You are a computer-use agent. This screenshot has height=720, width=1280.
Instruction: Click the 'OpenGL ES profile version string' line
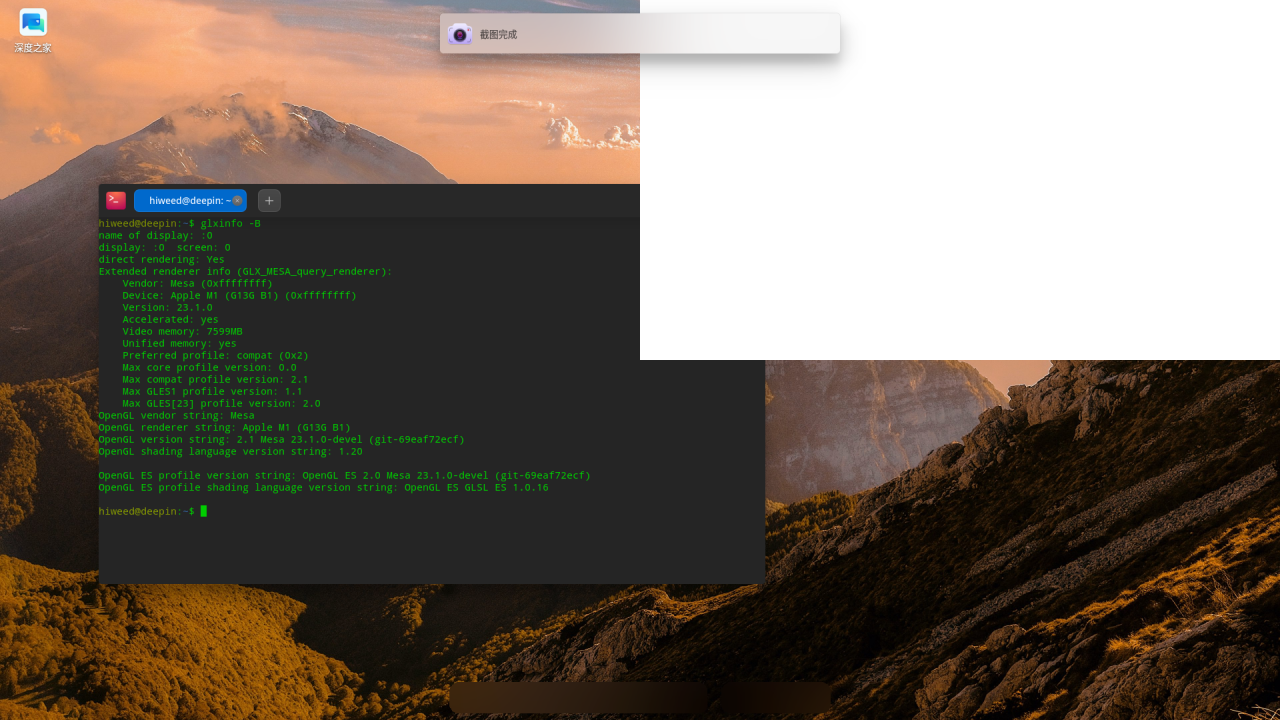(x=345, y=476)
